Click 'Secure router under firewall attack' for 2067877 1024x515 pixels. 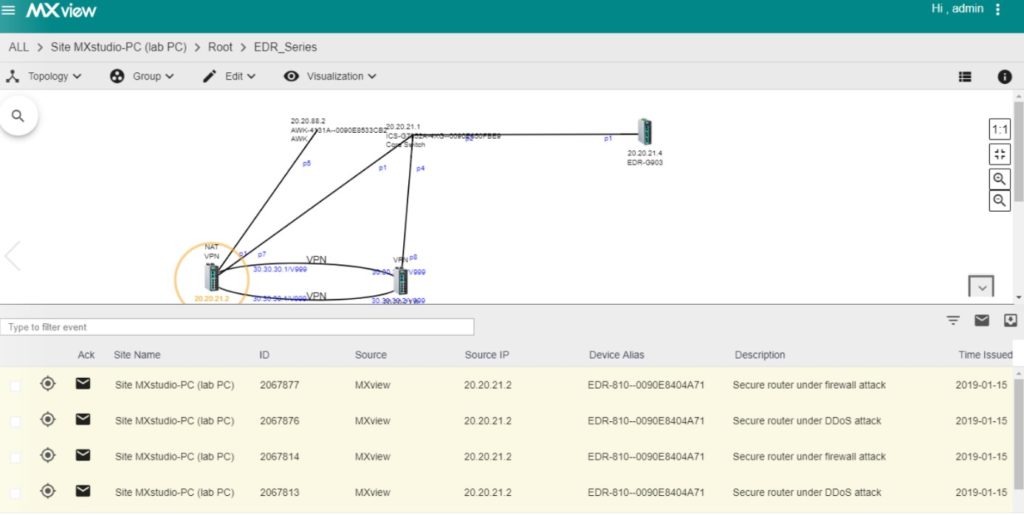pos(809,385)
